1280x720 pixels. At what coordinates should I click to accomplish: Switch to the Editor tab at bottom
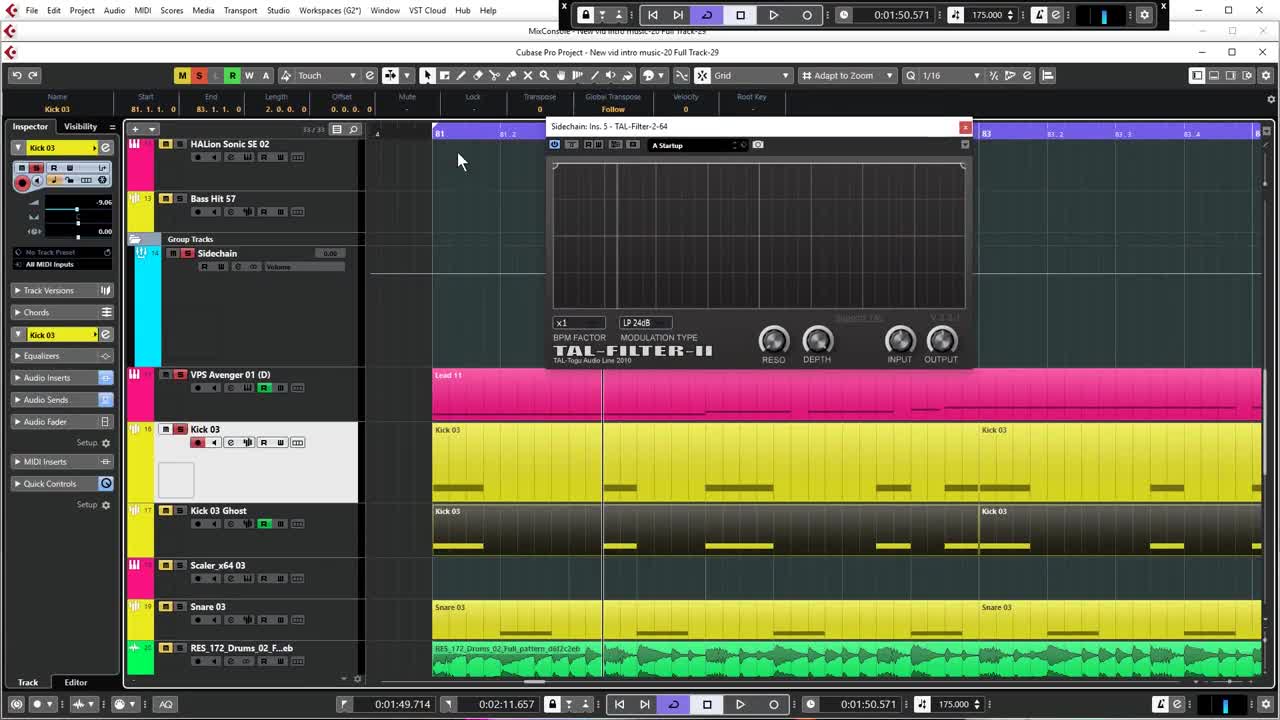point(76,682)
